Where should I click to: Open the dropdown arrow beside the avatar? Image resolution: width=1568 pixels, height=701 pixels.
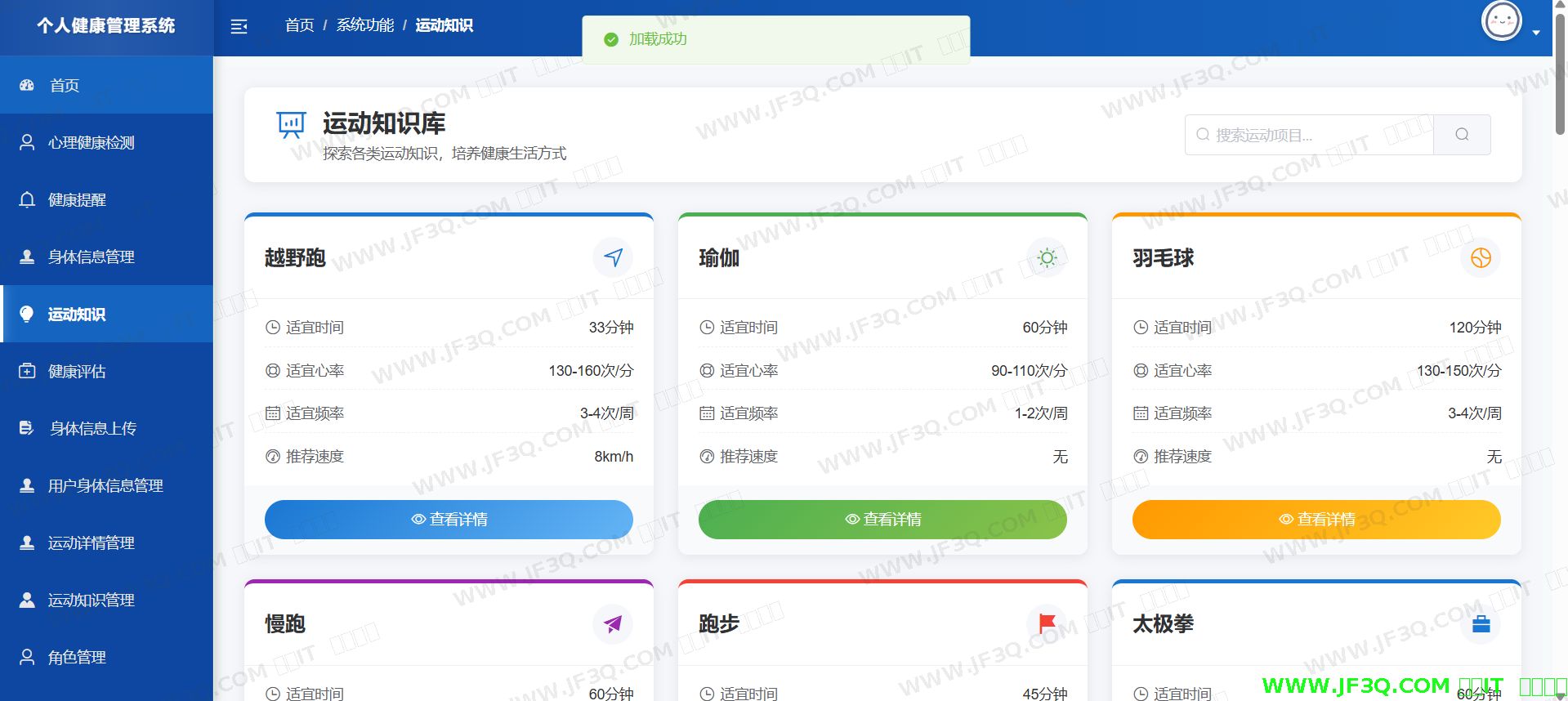[1536, 33]
